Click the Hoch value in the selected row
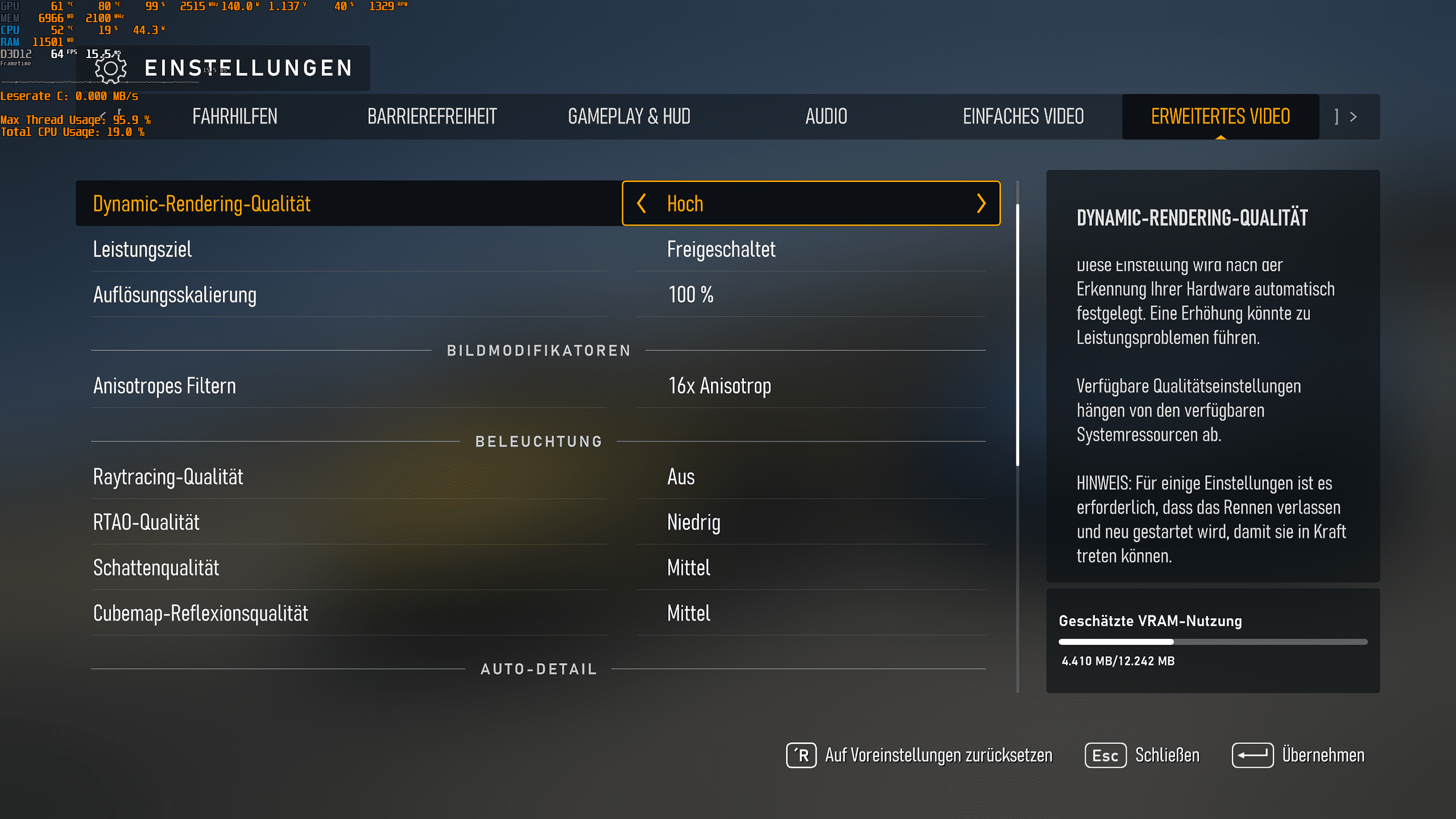Image resolution: width=1456 pixels, height=819 pixels. pyautogui.click(x=685, y=204)
